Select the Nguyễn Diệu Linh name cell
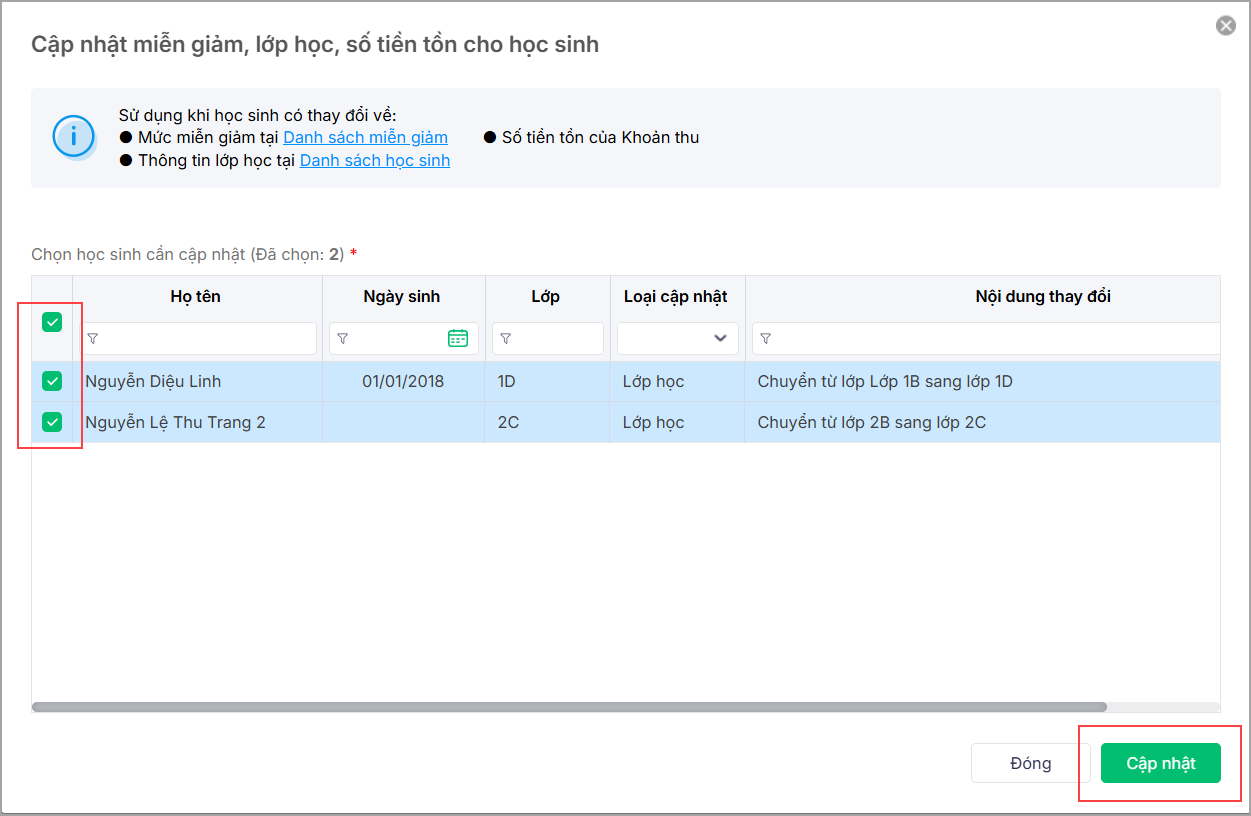 click(x=153, y=381)
